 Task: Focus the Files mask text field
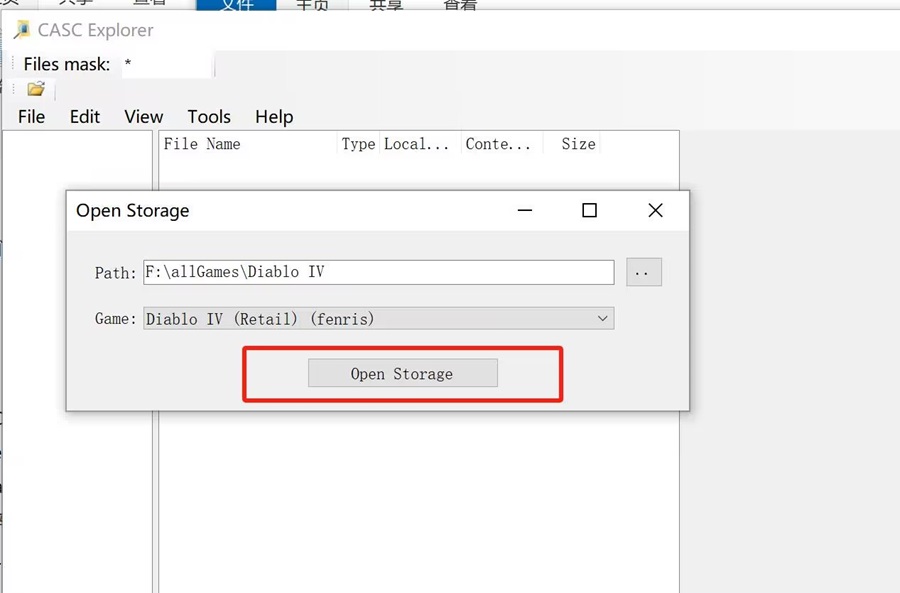click(165, 65)
